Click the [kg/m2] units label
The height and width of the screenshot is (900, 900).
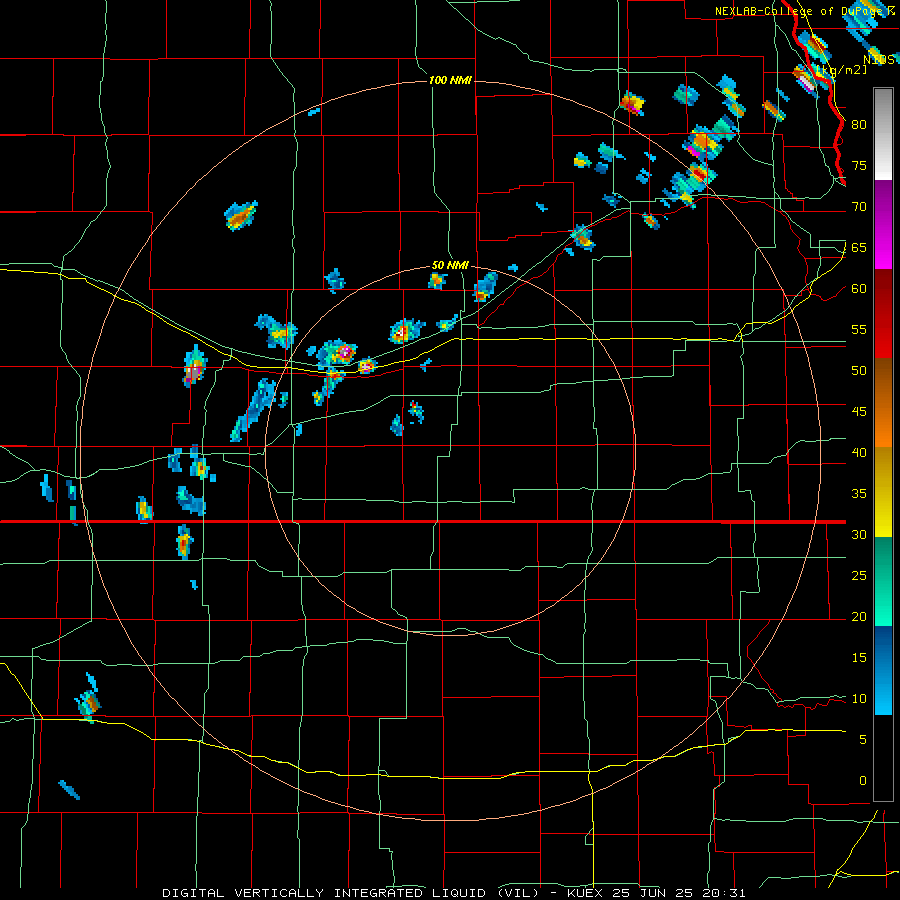pyautogui.click(x=841, y=69)
